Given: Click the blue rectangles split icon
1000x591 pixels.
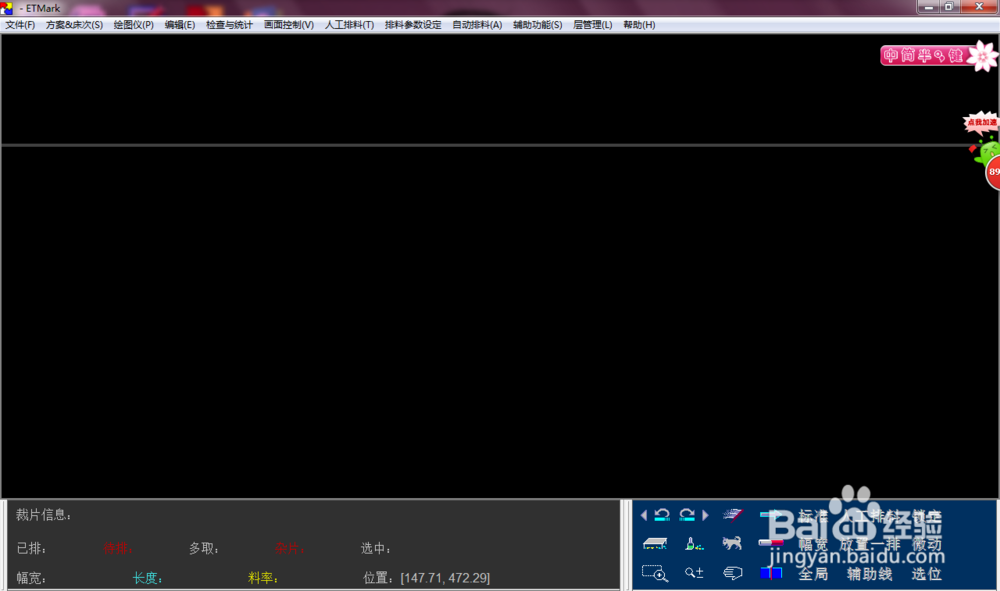Looking at the screenshot, I should pos(770,573).
